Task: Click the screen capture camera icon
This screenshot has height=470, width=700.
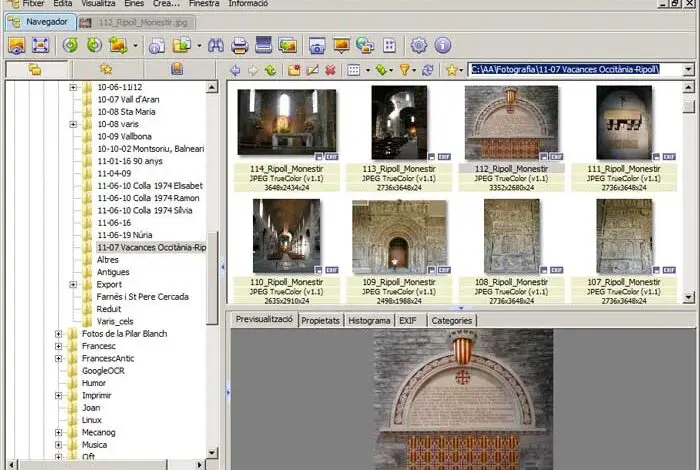Action: click(x=317, y=45)
